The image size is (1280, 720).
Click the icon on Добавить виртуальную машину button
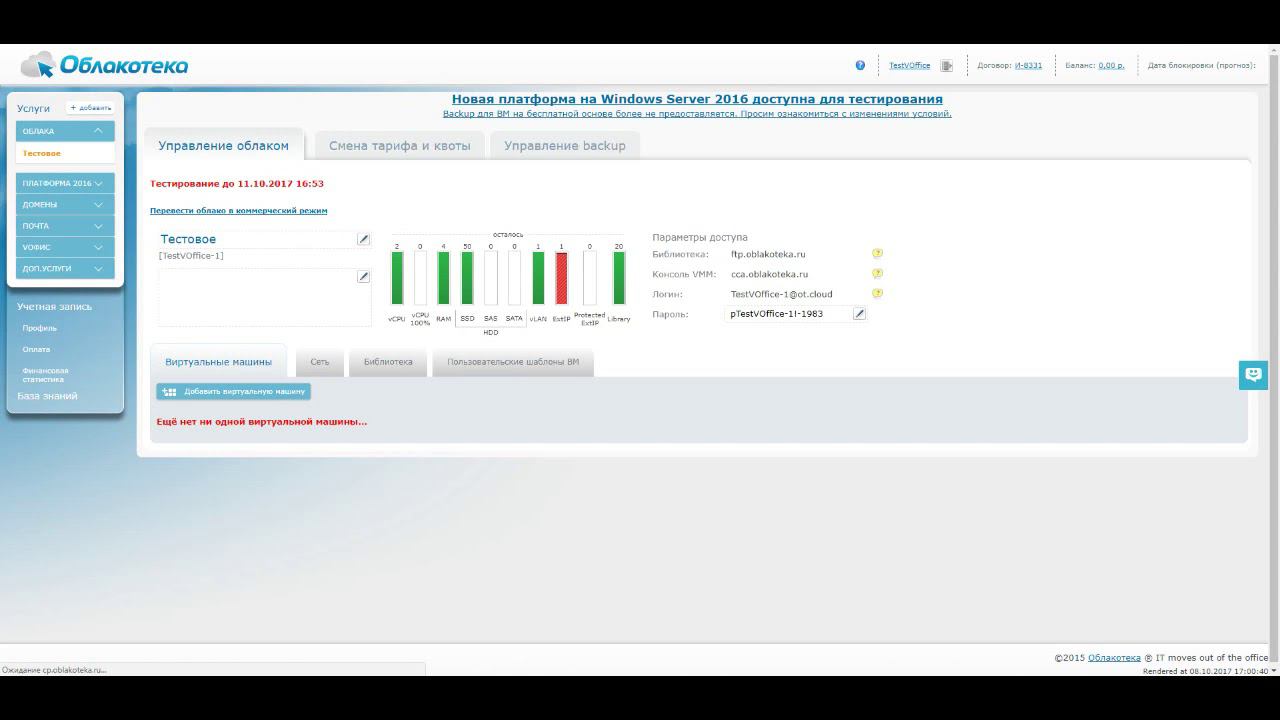point(169,392)
